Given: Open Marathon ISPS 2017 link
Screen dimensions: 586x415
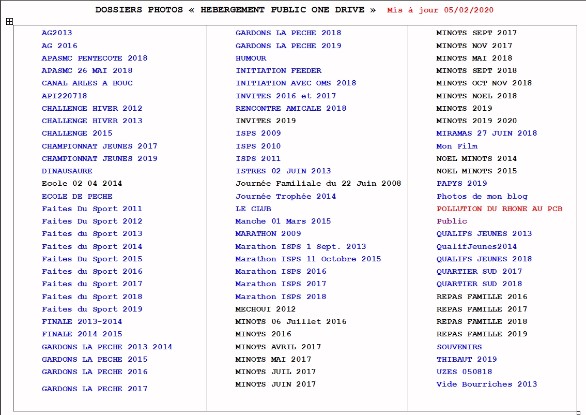Looking at the screenshot, I should [281, 283].
